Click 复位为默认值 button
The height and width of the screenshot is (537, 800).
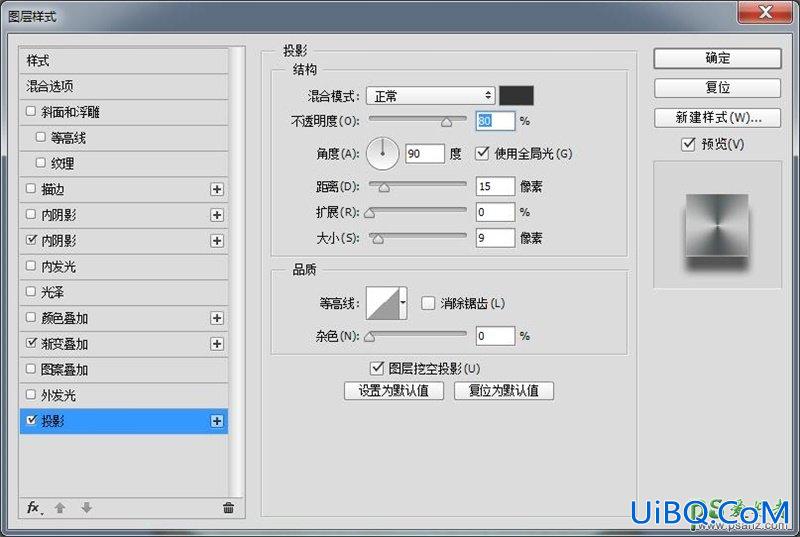click(x=504, y=391)
